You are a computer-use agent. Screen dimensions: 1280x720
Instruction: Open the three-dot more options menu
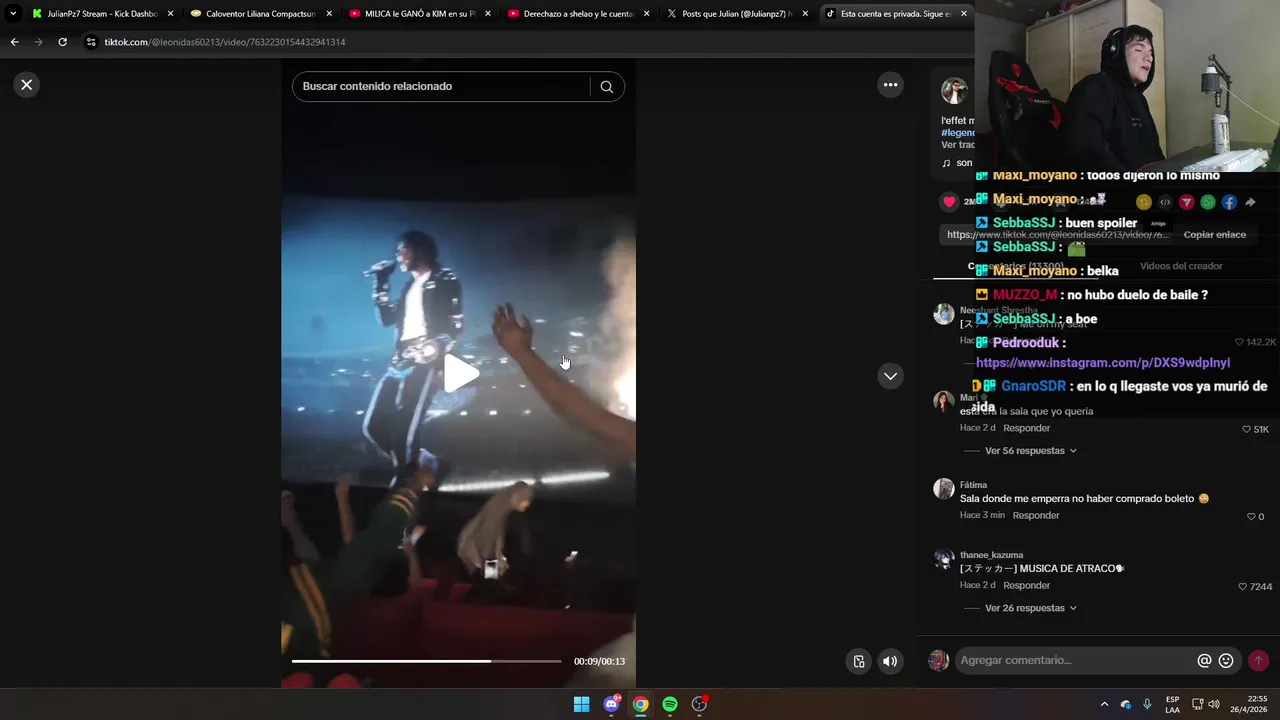890,85
